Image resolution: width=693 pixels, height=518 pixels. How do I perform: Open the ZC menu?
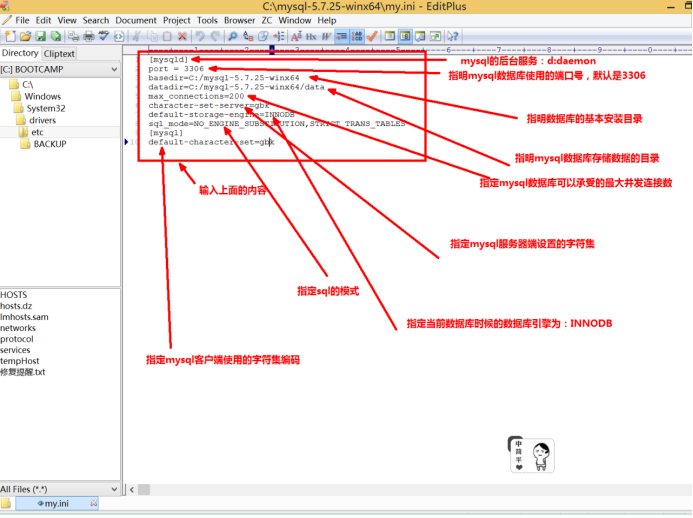coord(267,20)
